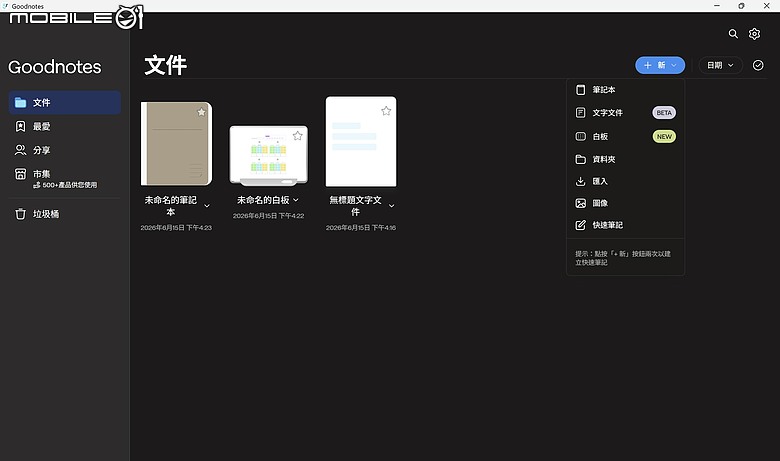Click the 白板 whiteboard icon in menu
The height and width of the screenshot is (461, 780).
580,136
